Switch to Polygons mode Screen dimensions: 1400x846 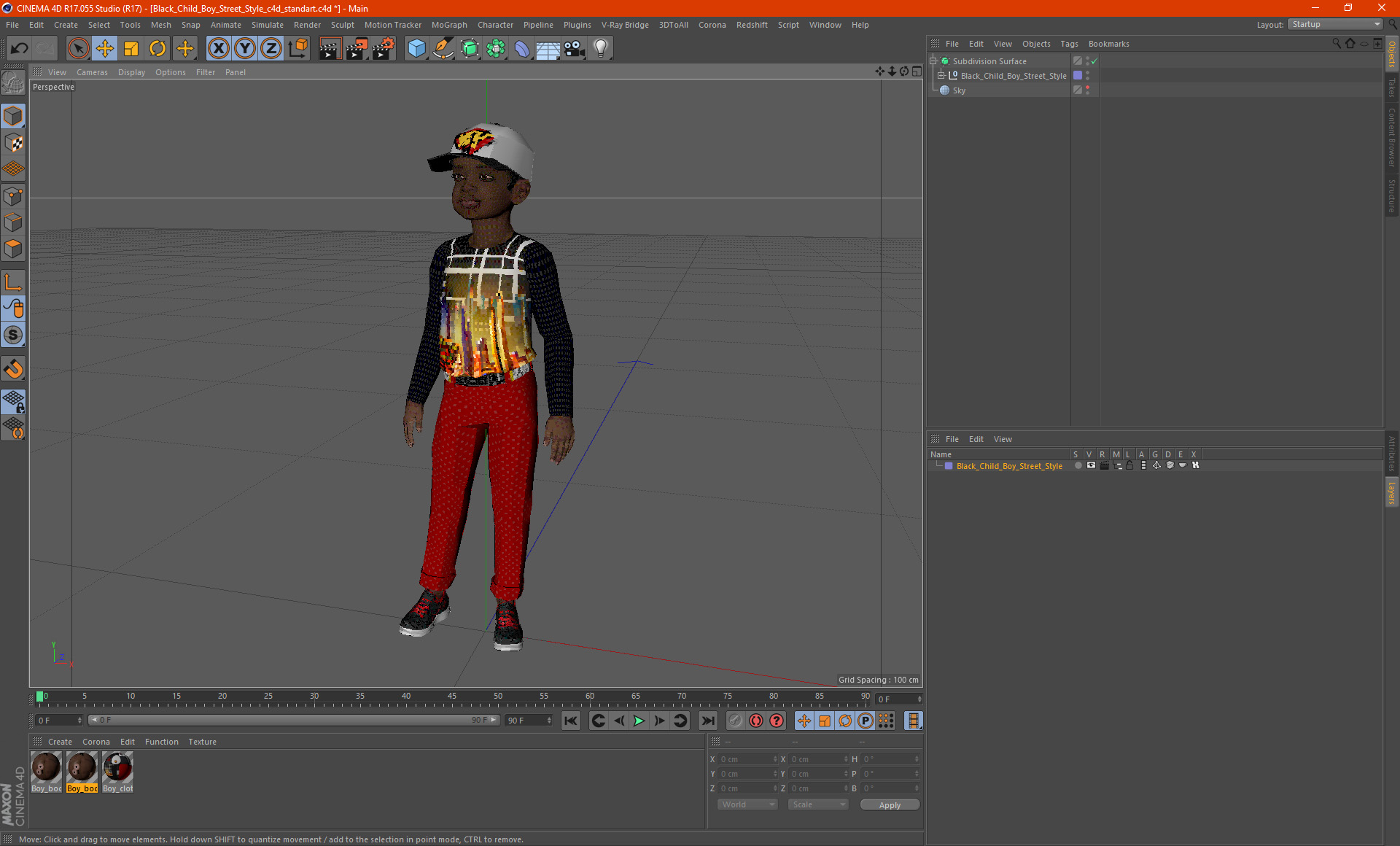(13, 249)
